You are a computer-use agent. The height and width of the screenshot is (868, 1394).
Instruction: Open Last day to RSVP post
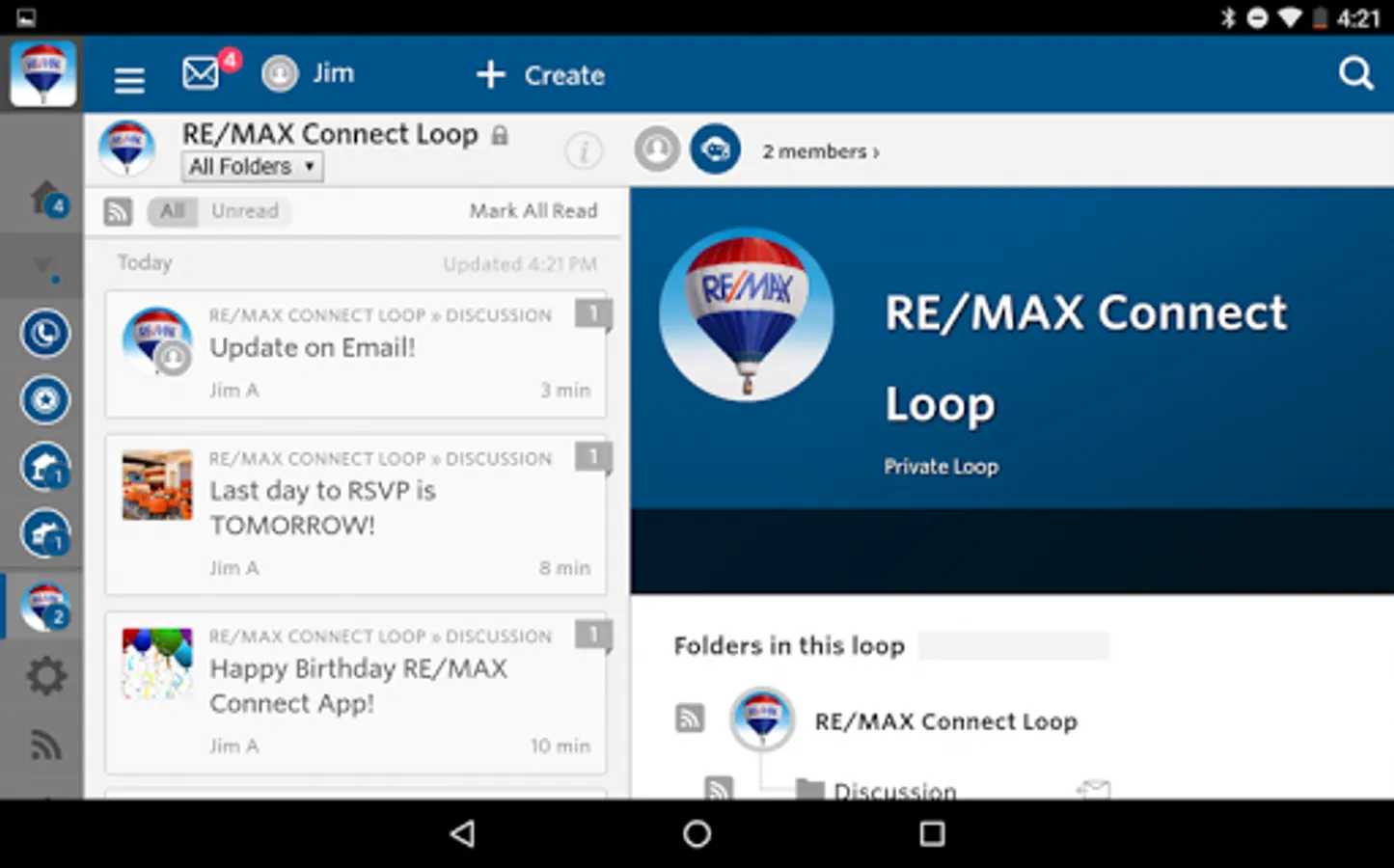(356, 514)
